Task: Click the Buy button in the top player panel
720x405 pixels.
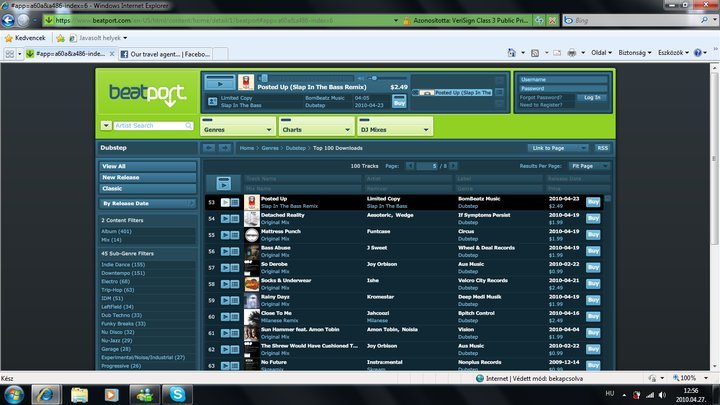Action: (x=399, y=101)
